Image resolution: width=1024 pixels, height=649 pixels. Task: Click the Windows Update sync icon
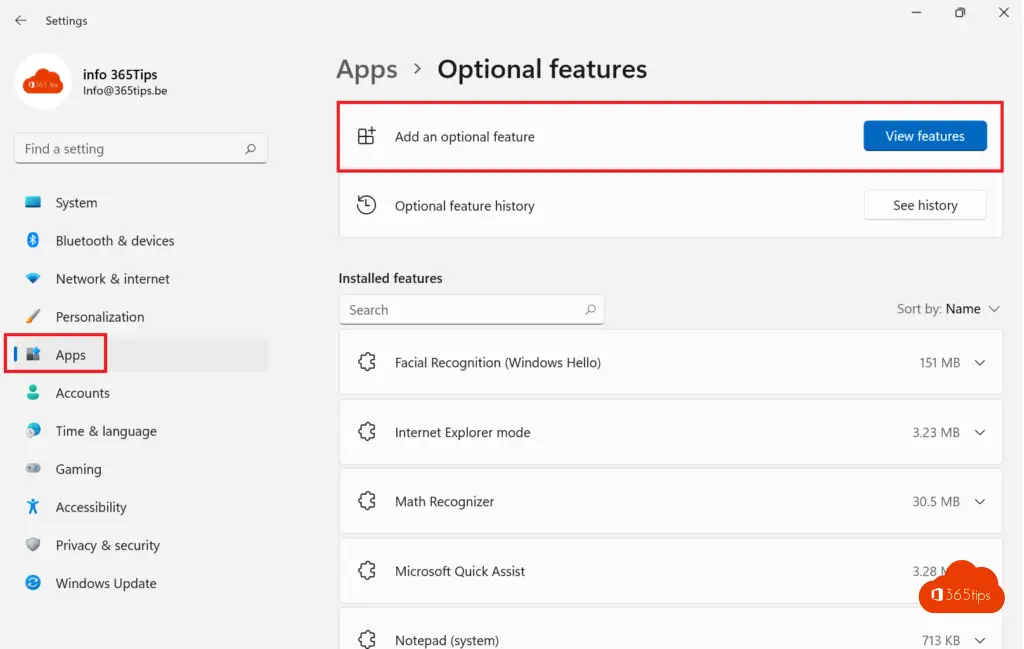[x=33, y=583]
